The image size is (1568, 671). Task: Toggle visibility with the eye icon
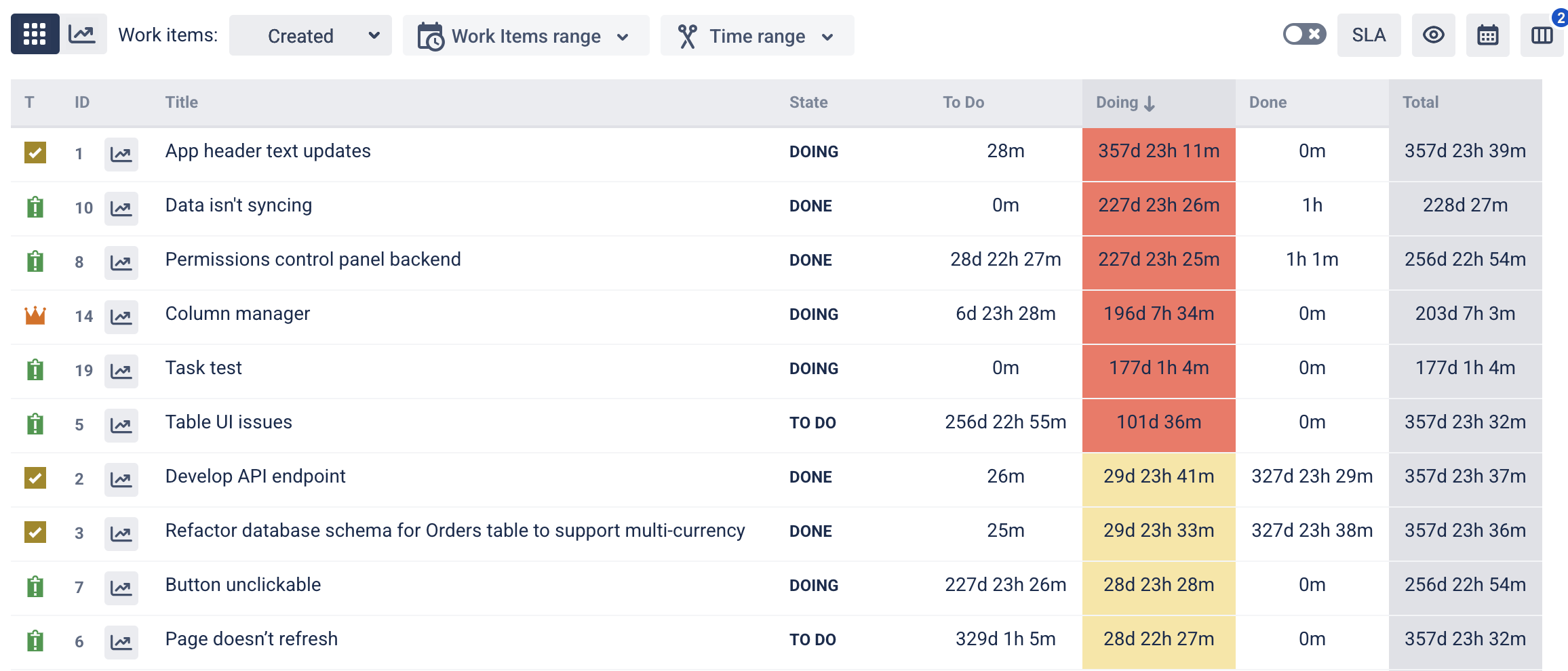[x=1433, y=35]
